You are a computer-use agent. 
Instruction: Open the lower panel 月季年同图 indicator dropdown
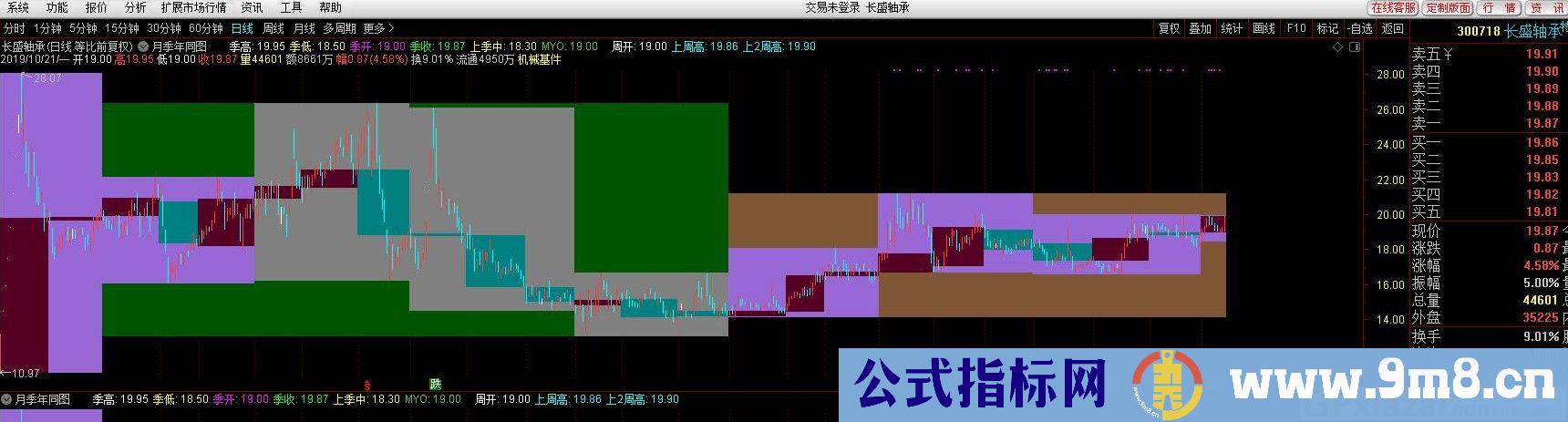click(7, 399)
